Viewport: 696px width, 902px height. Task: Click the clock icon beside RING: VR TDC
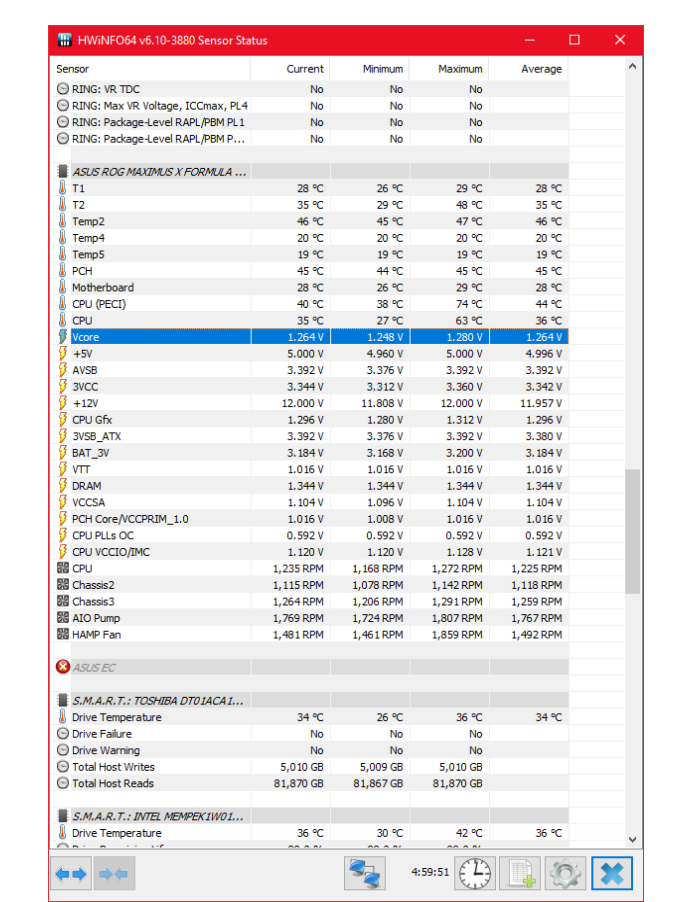63,89
